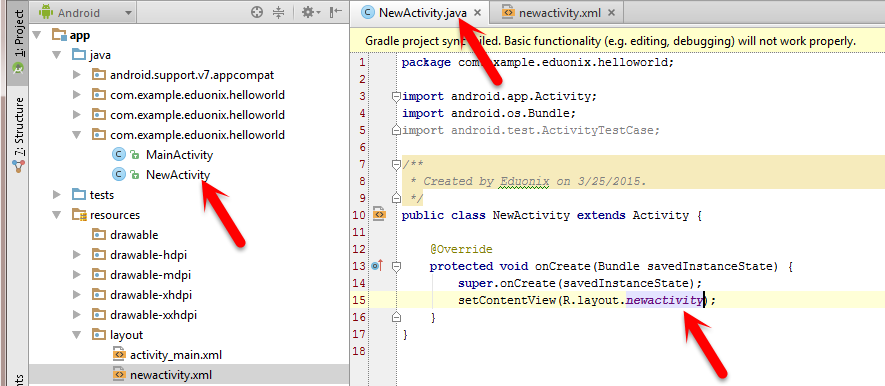This screenshot has width=885, height=386.
Task: Click the package declaration line
Action: click(538, 62)
